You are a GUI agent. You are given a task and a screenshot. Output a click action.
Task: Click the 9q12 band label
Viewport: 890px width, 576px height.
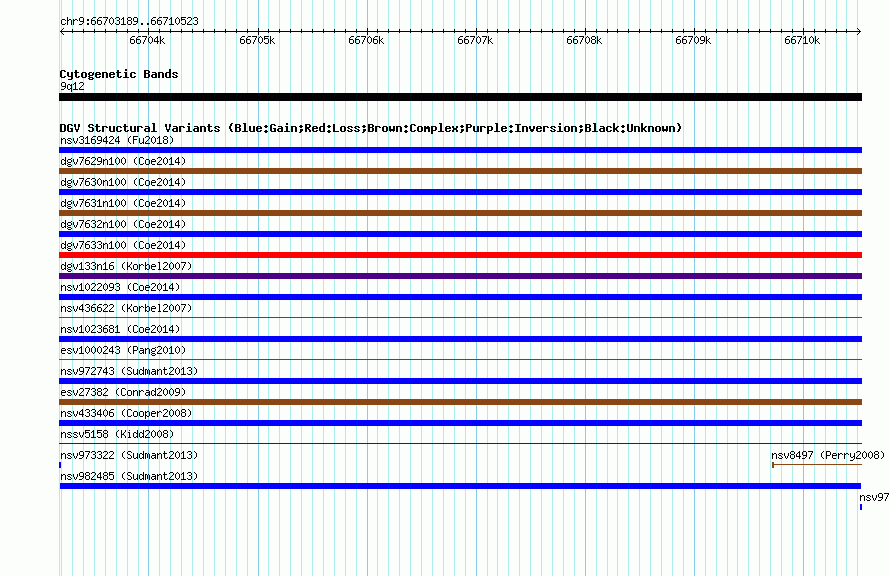[x=72, y=86]
